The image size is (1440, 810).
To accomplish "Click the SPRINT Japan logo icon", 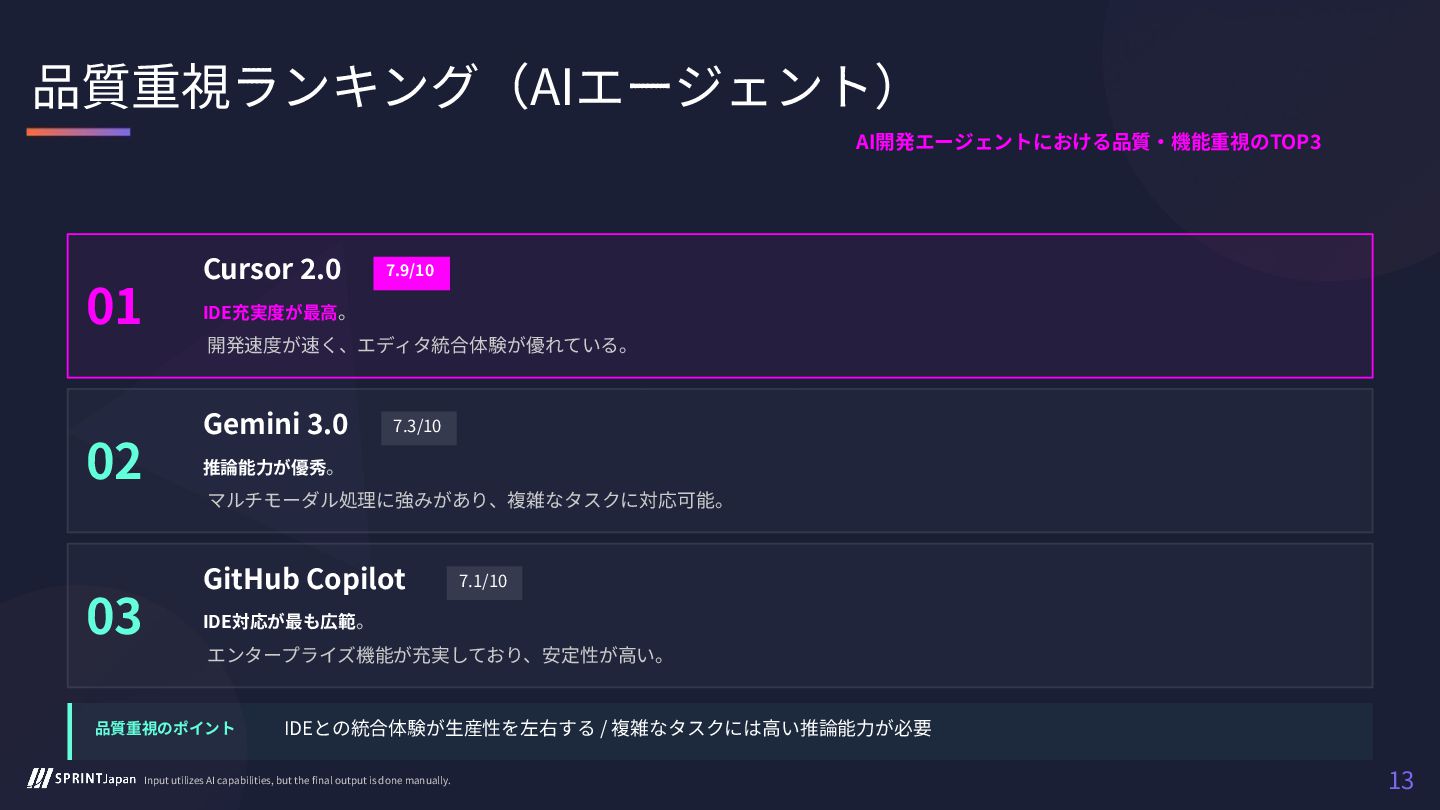I will click(40, 779).
